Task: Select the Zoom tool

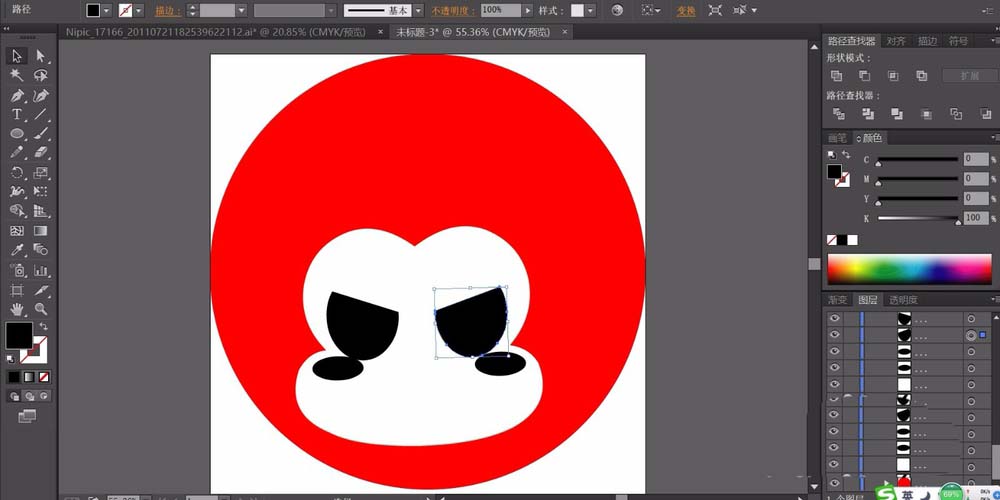Action: (x=41, y=309)
